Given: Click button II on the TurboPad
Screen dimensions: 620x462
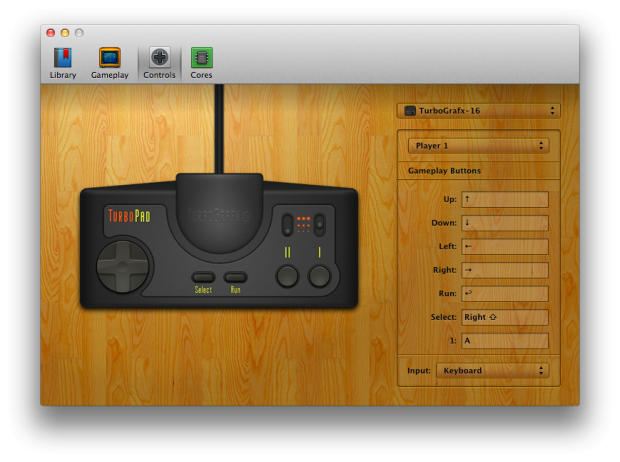Looking at the screenshot, I should 287,276.
